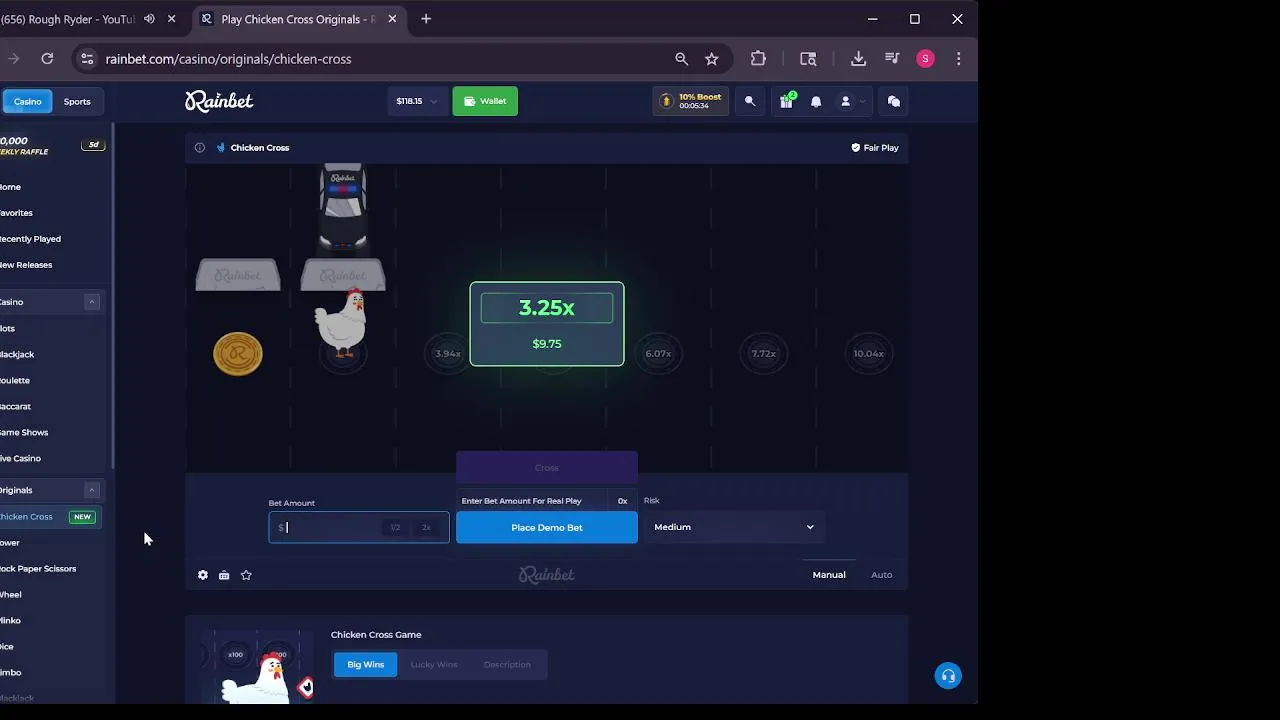The width and height of the screenshot is (1280, 720).
Task: Expand the profile chevron next to avatar
Action: [862, 101]
